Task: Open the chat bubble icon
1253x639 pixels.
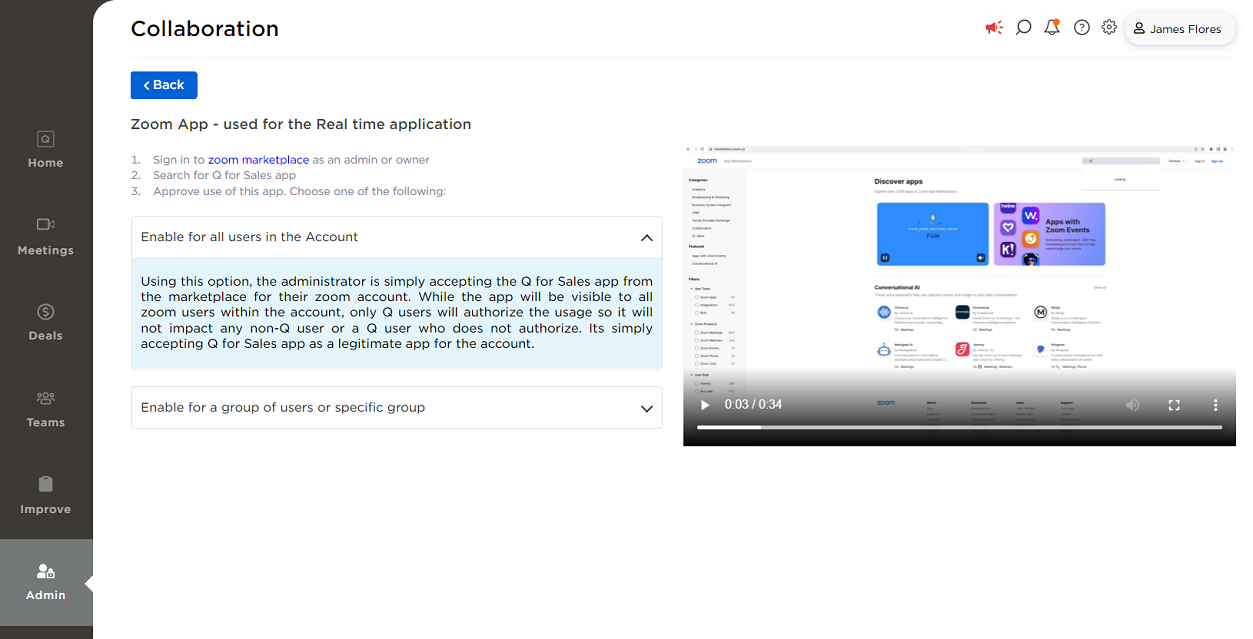Action: coord(1023,28)
